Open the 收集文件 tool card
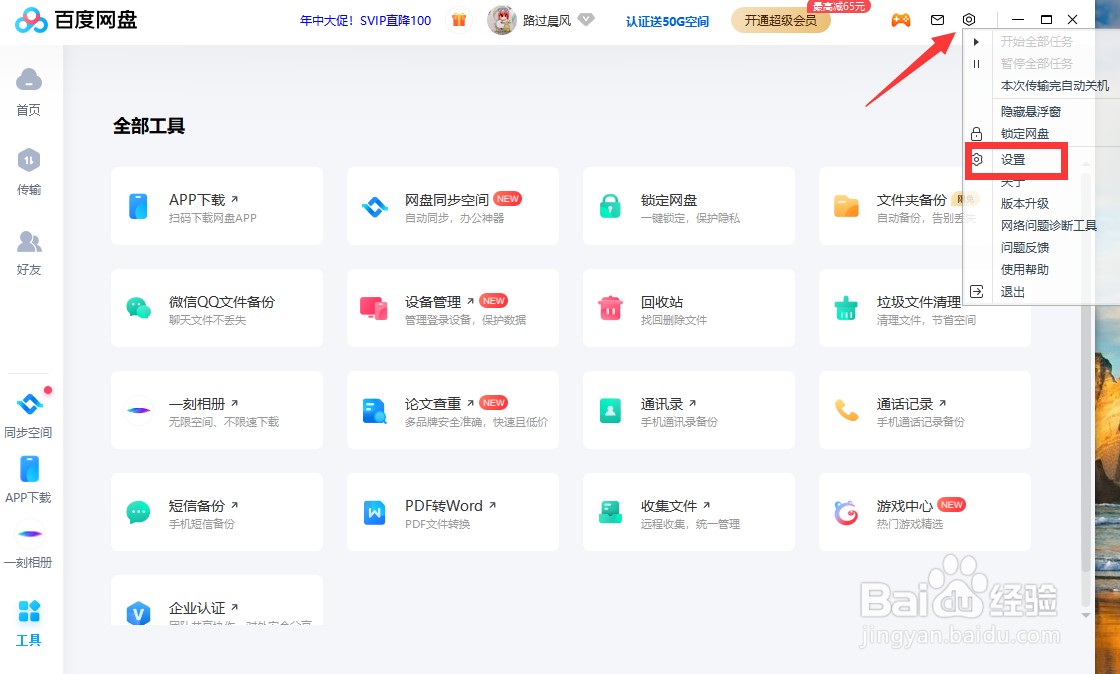This screenshot has height=674, width=1120. coord(689,512)
